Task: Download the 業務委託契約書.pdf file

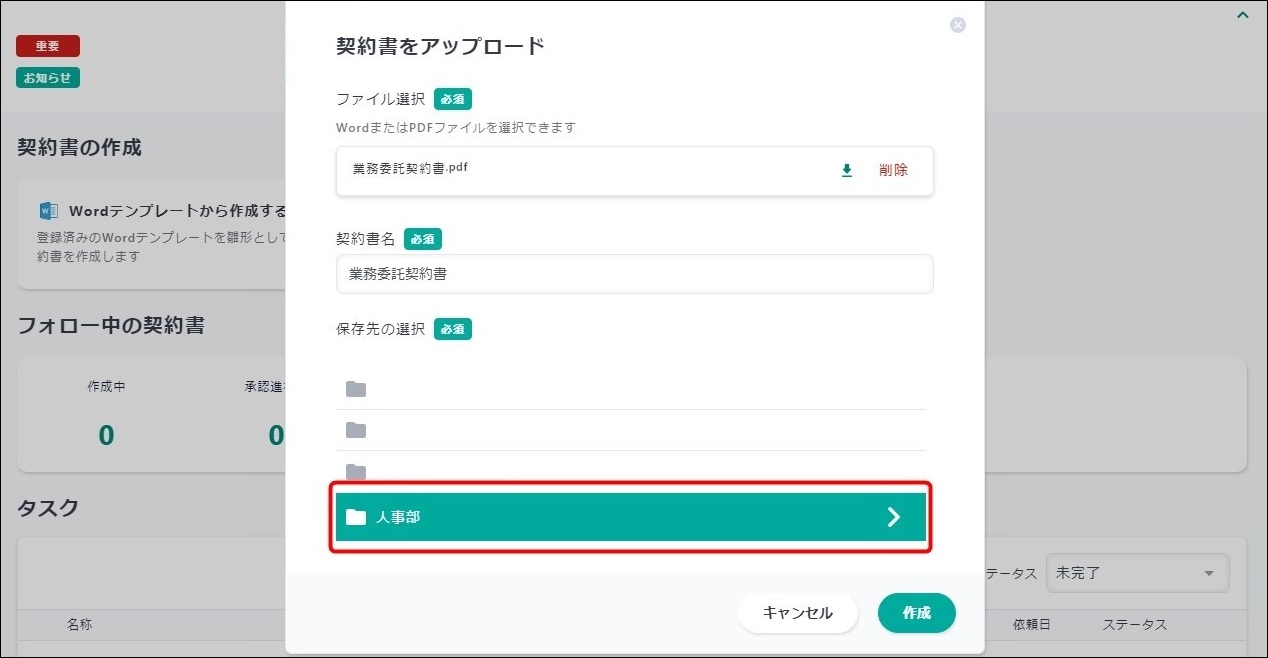Action: (x=847, y=171)
